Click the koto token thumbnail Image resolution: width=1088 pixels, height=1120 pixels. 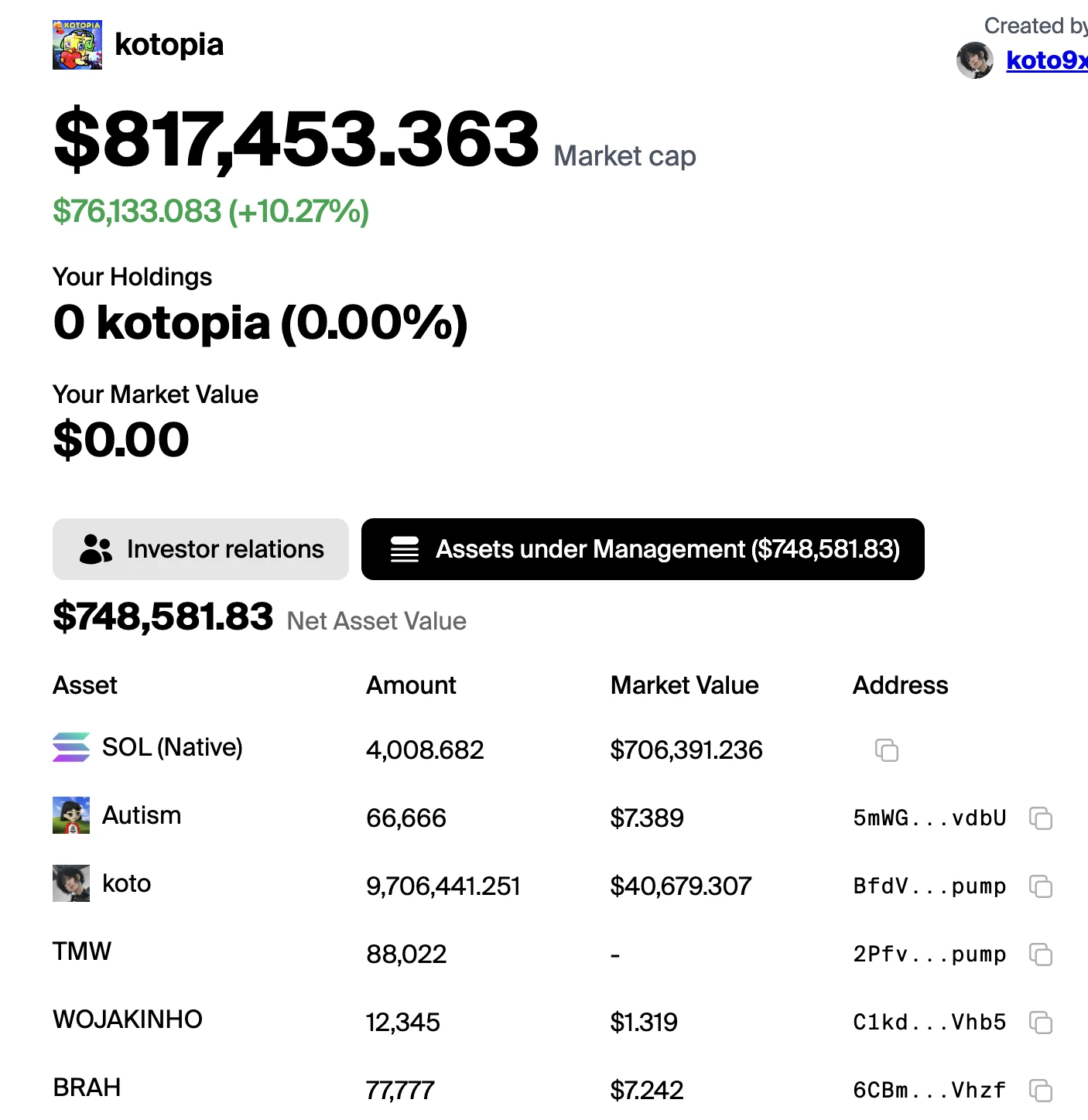[71, 883]
